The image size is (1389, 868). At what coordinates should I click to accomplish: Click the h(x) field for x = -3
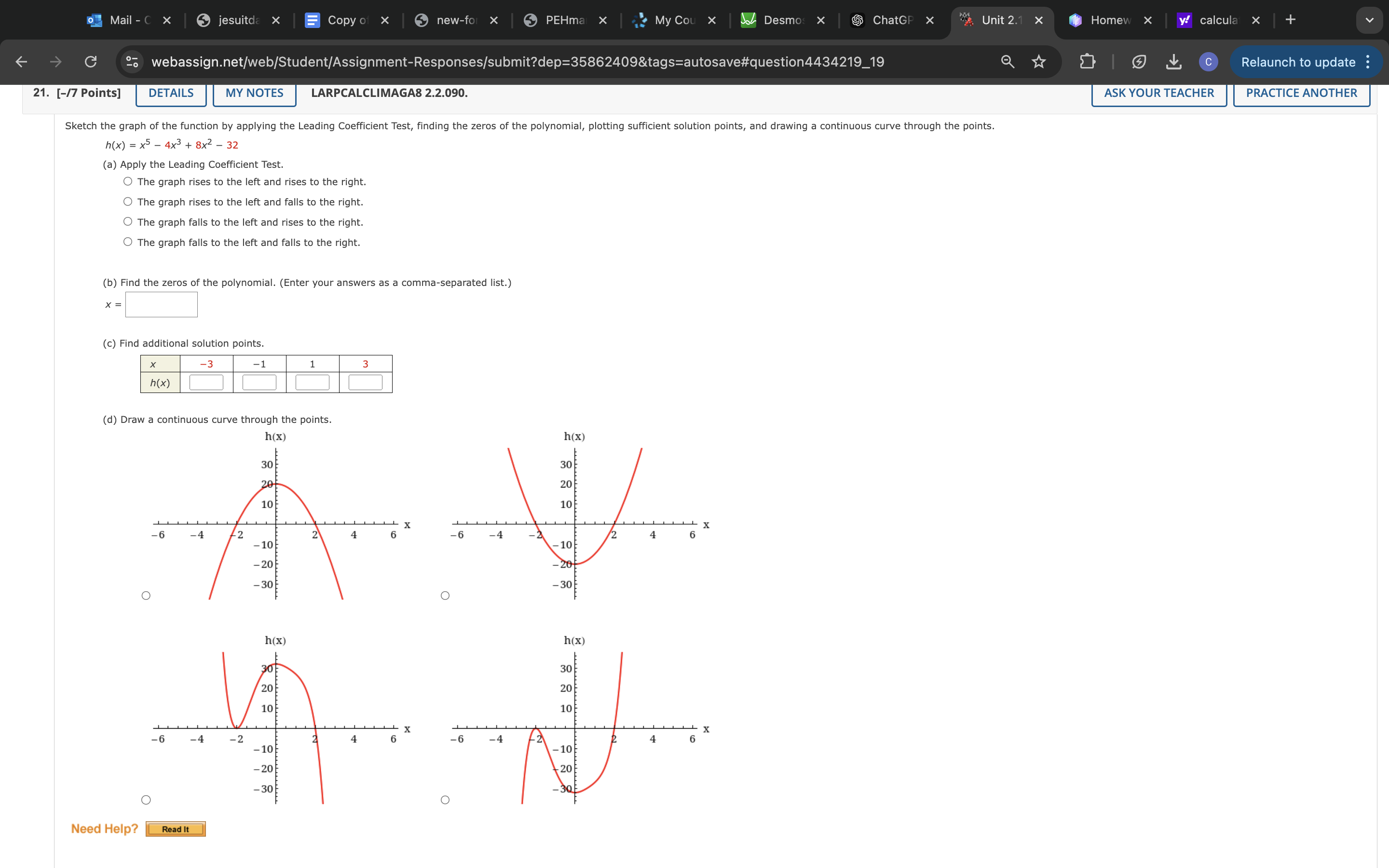coord(206,382)
